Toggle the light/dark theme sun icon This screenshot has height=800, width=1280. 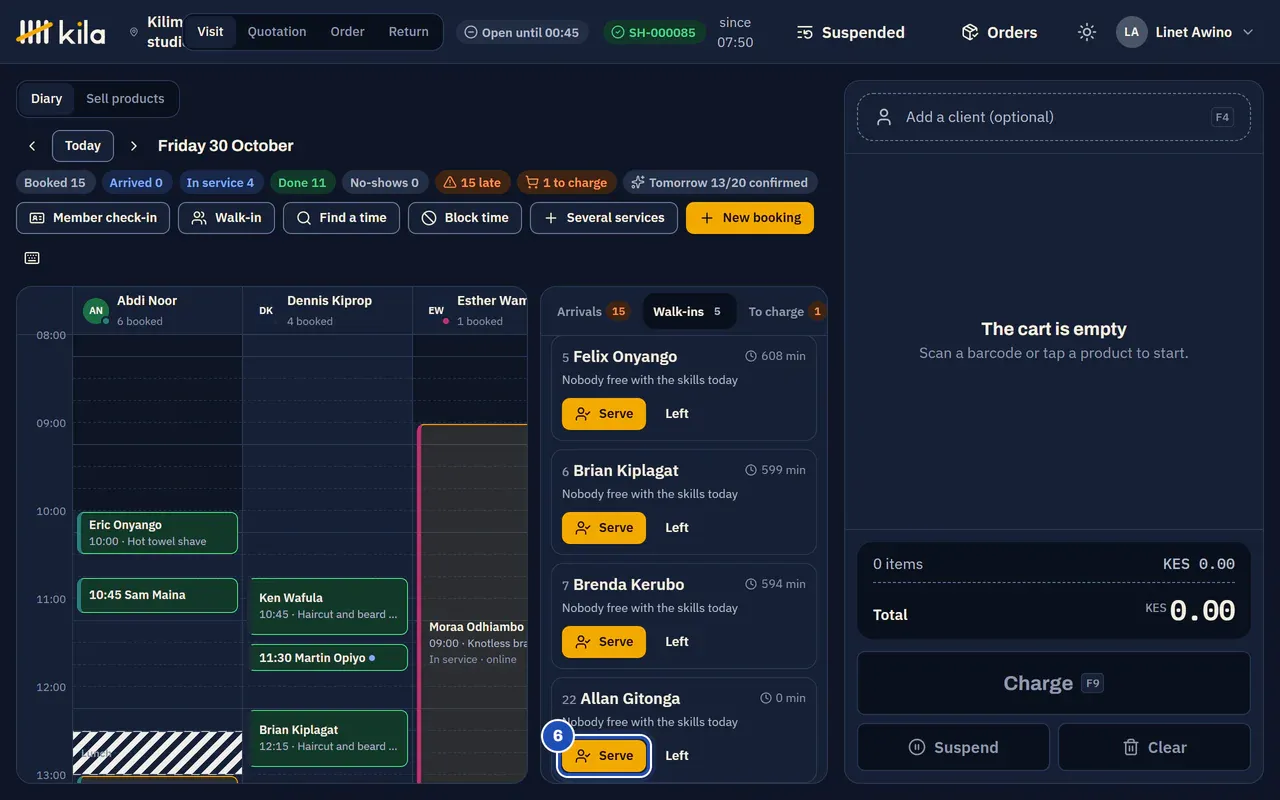point(1087,32)
